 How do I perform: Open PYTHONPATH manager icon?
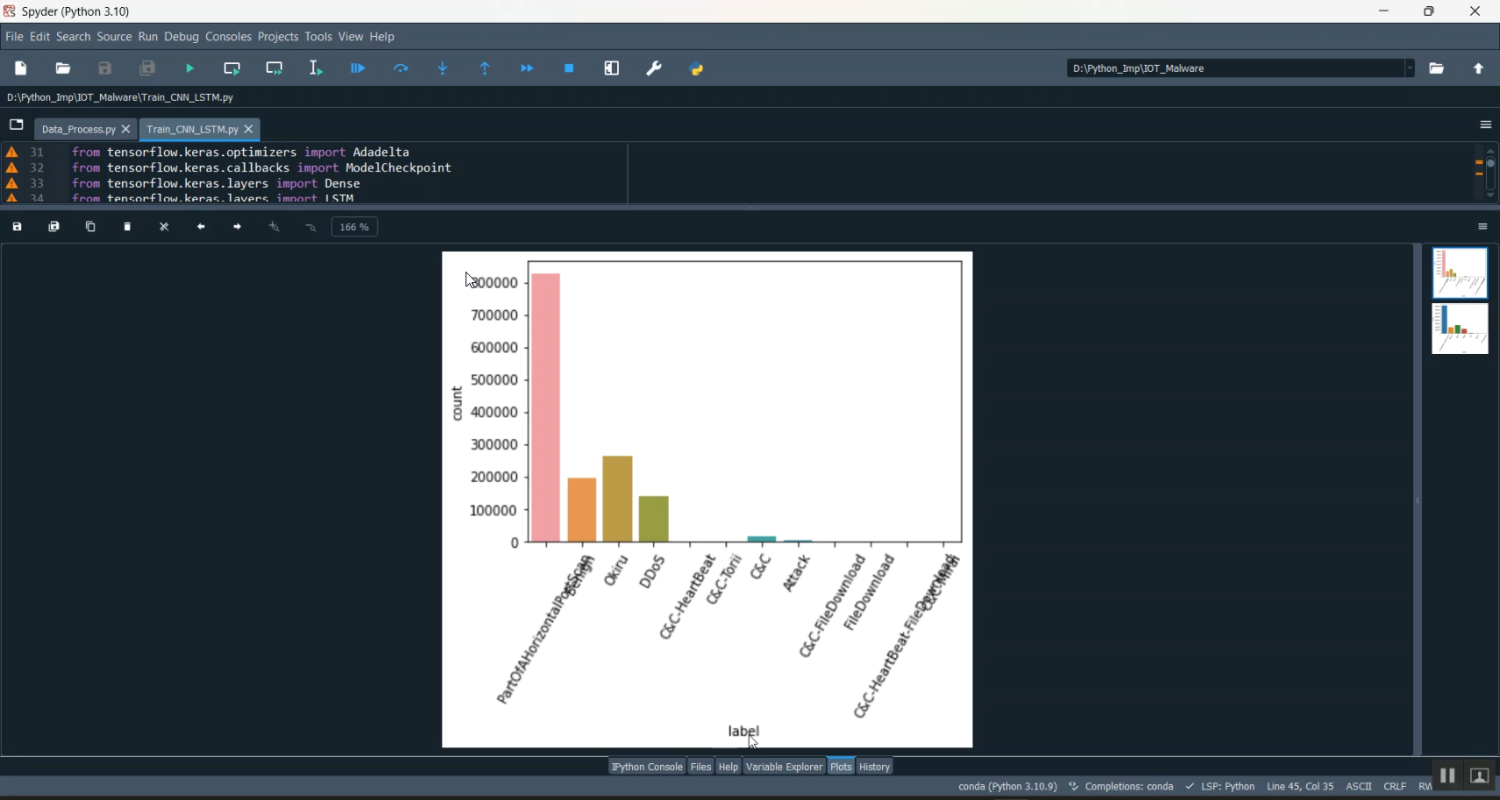(x=697, y=69)
